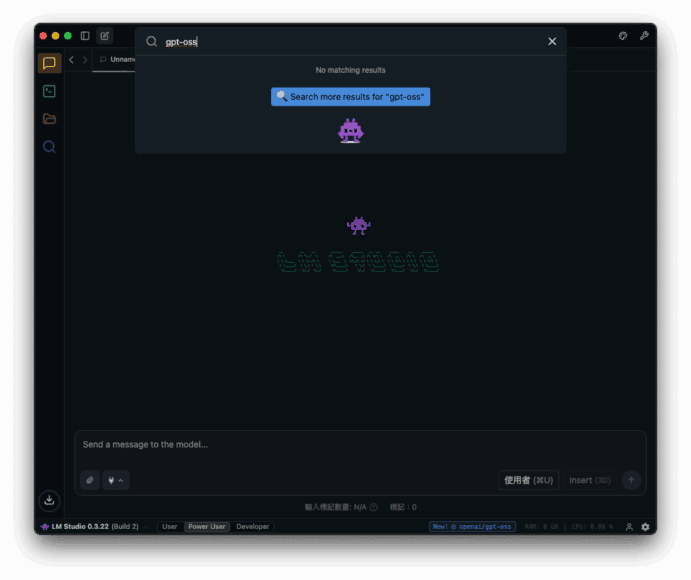
Task: Switch to Developer mode
Action: tap(253, 526)
